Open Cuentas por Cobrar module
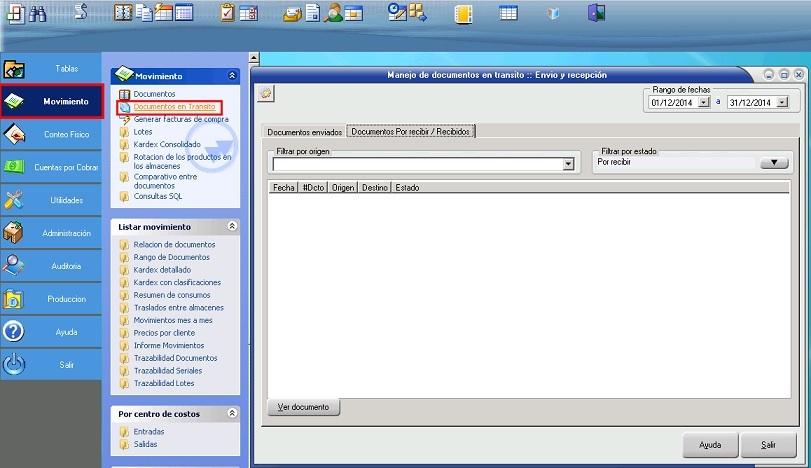 click(x=52, y=167)
